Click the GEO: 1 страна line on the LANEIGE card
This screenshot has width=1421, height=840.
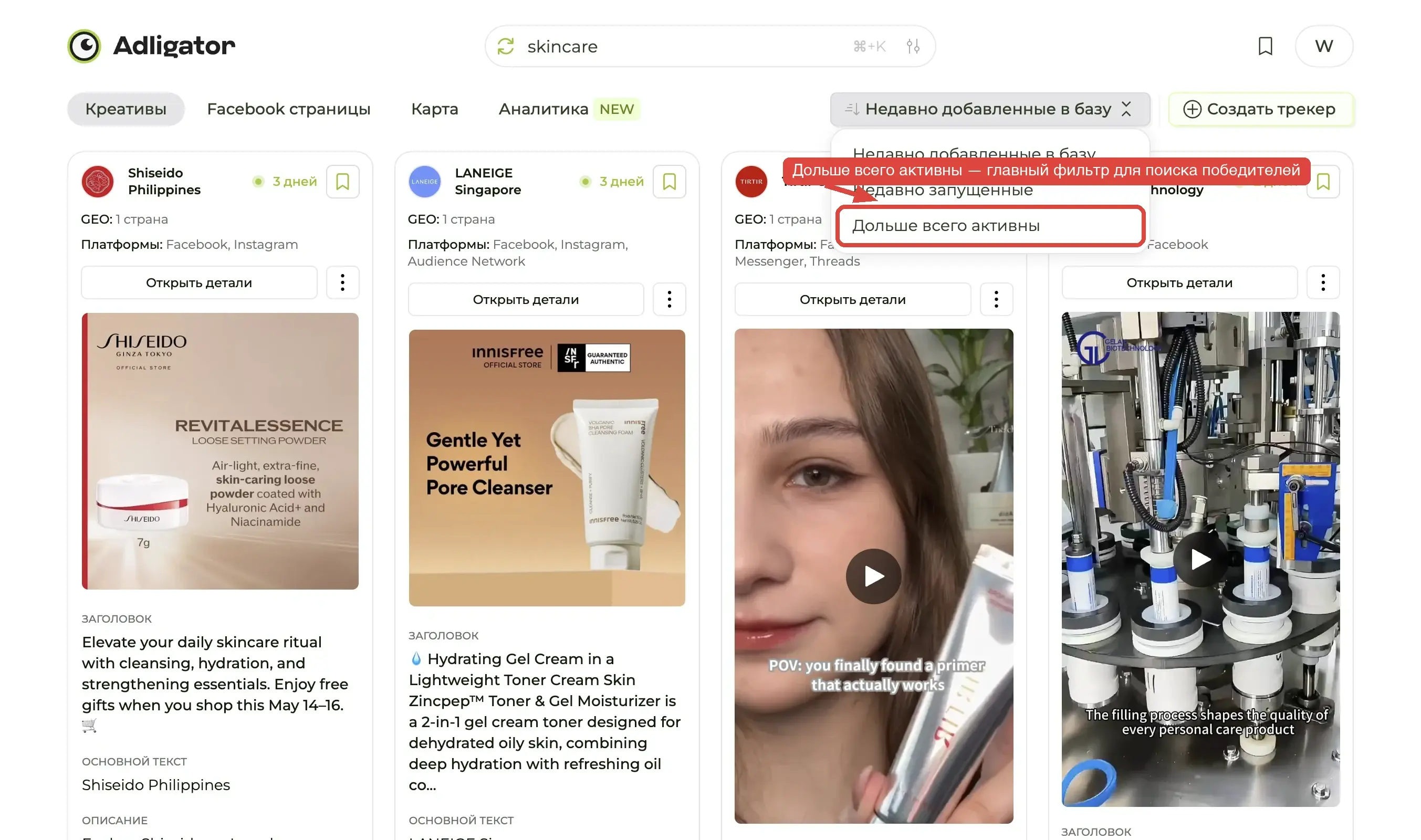tap(451, 219)
